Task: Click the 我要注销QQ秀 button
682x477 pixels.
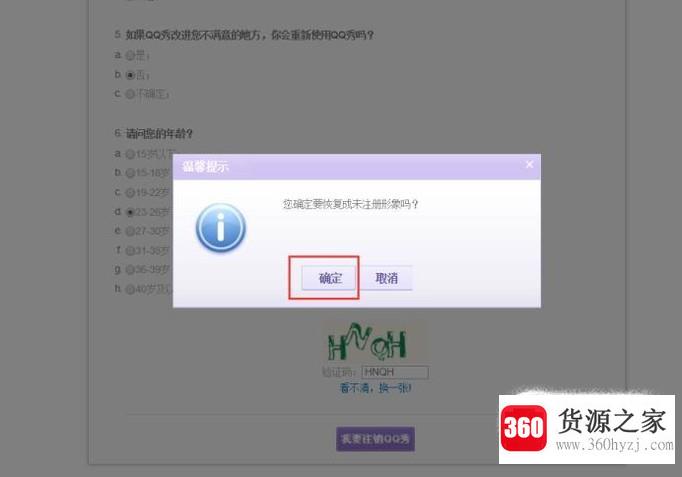Action: (x=375, y=439)
